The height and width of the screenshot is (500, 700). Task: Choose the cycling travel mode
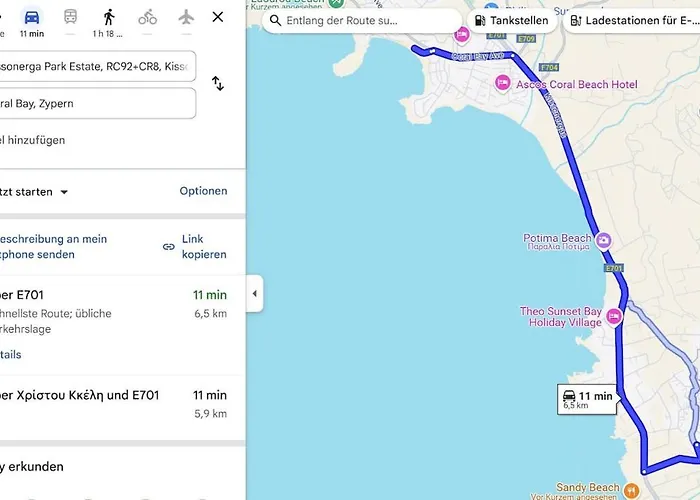pyautogui.click(x=148, y=17)
